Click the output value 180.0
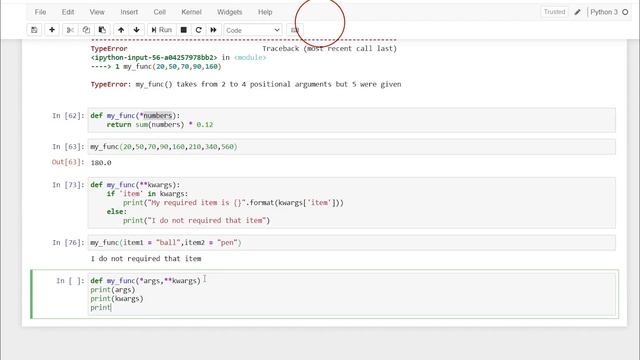 (101, 162)
